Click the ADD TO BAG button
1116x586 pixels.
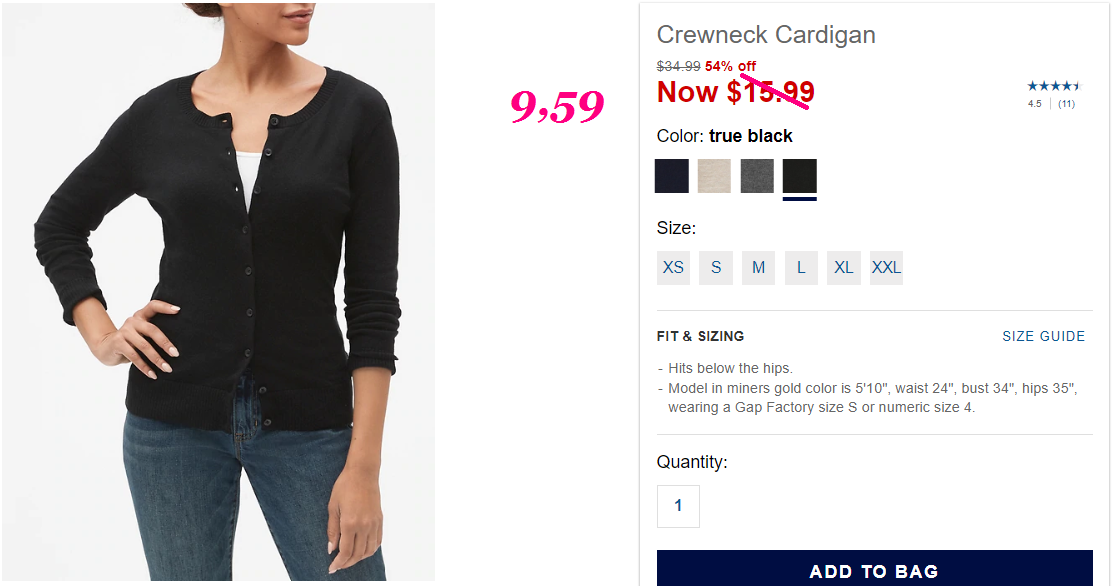pos(875,568)
